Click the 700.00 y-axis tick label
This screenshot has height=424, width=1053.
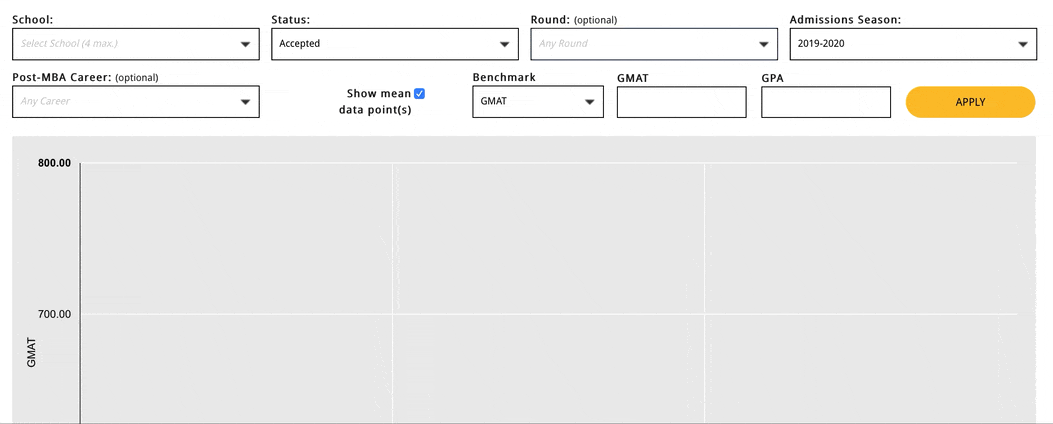(54, 314)
